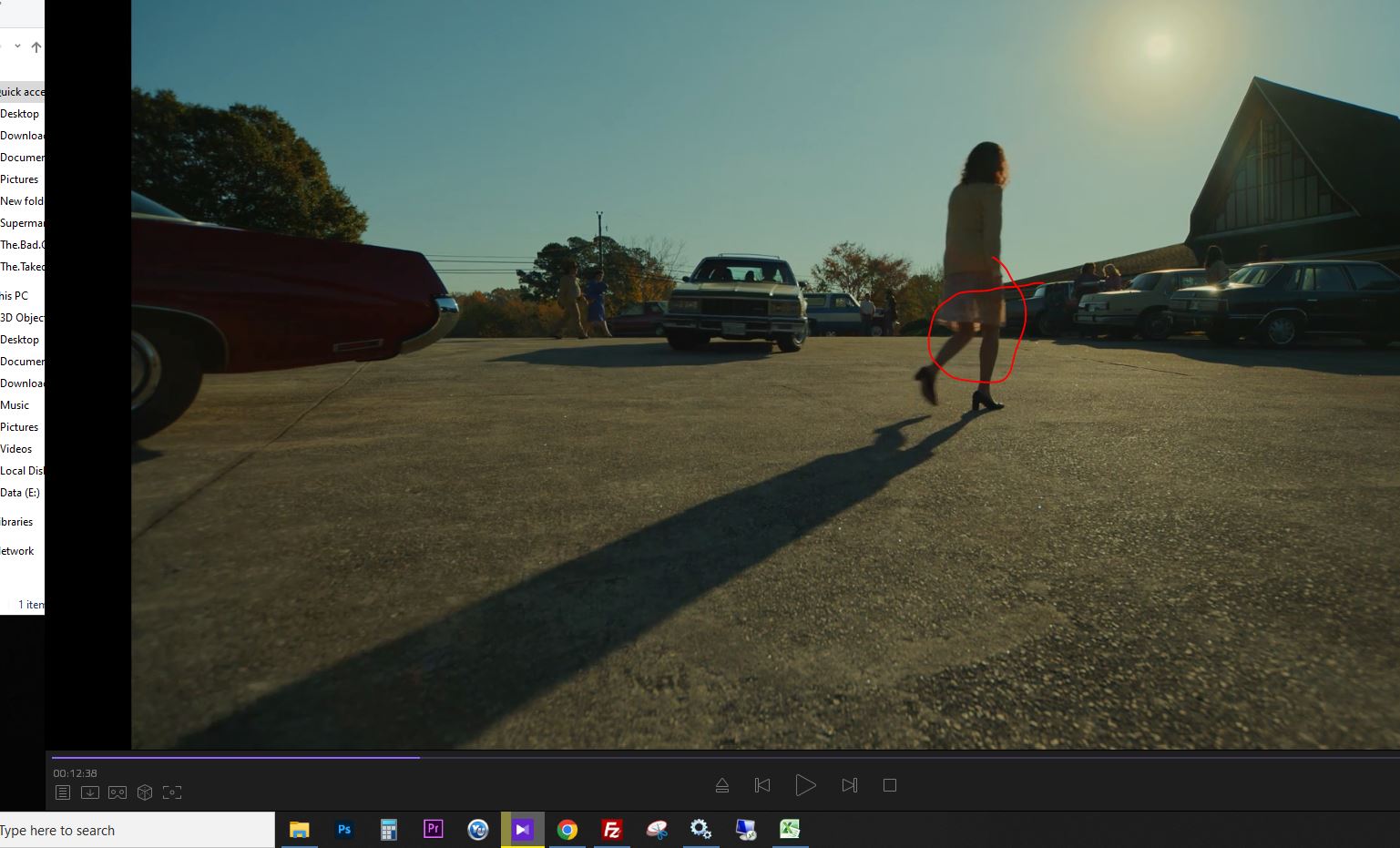Viewport: 1400px width, 848px height.
Task: Toggle the screenshot focus frame icon
Action: [x=172, y=792]
